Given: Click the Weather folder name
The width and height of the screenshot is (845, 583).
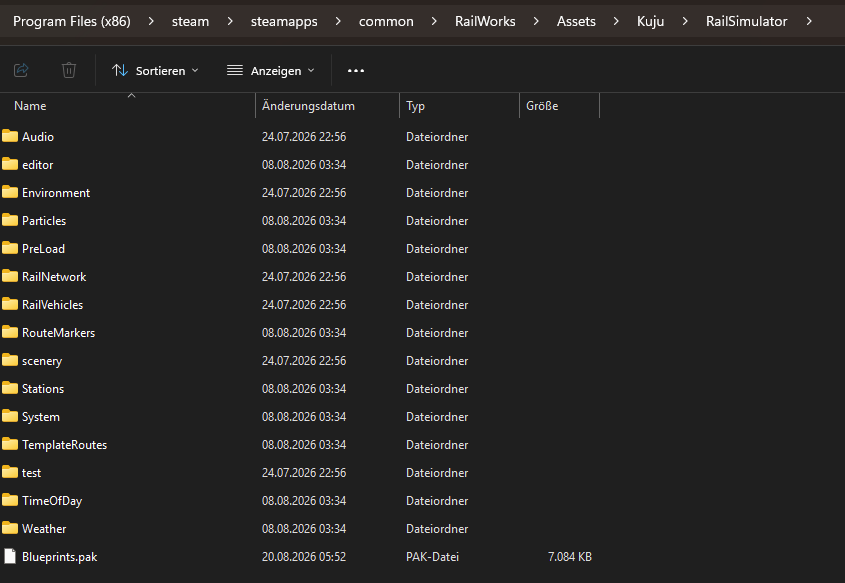Looking at the screenshot, I should tap(44, 529).
